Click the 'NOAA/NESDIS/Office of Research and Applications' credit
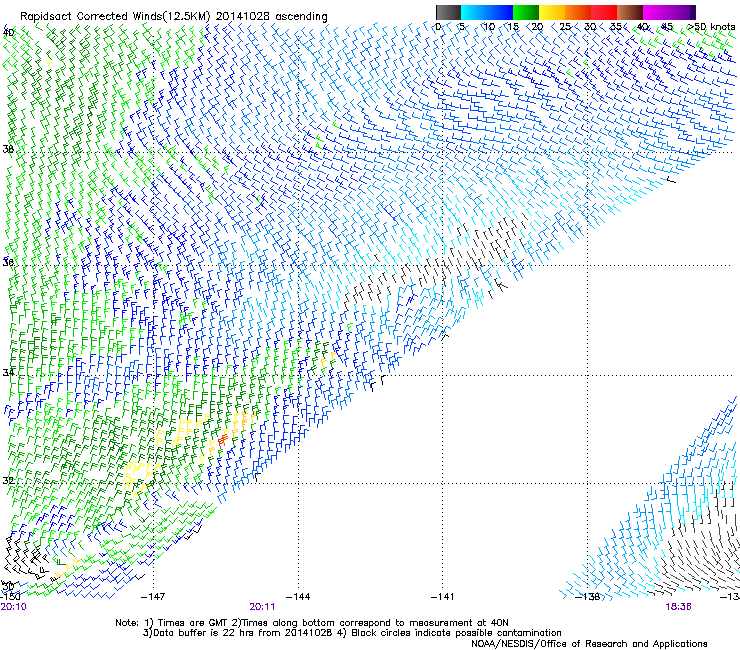 pos(589,644)
